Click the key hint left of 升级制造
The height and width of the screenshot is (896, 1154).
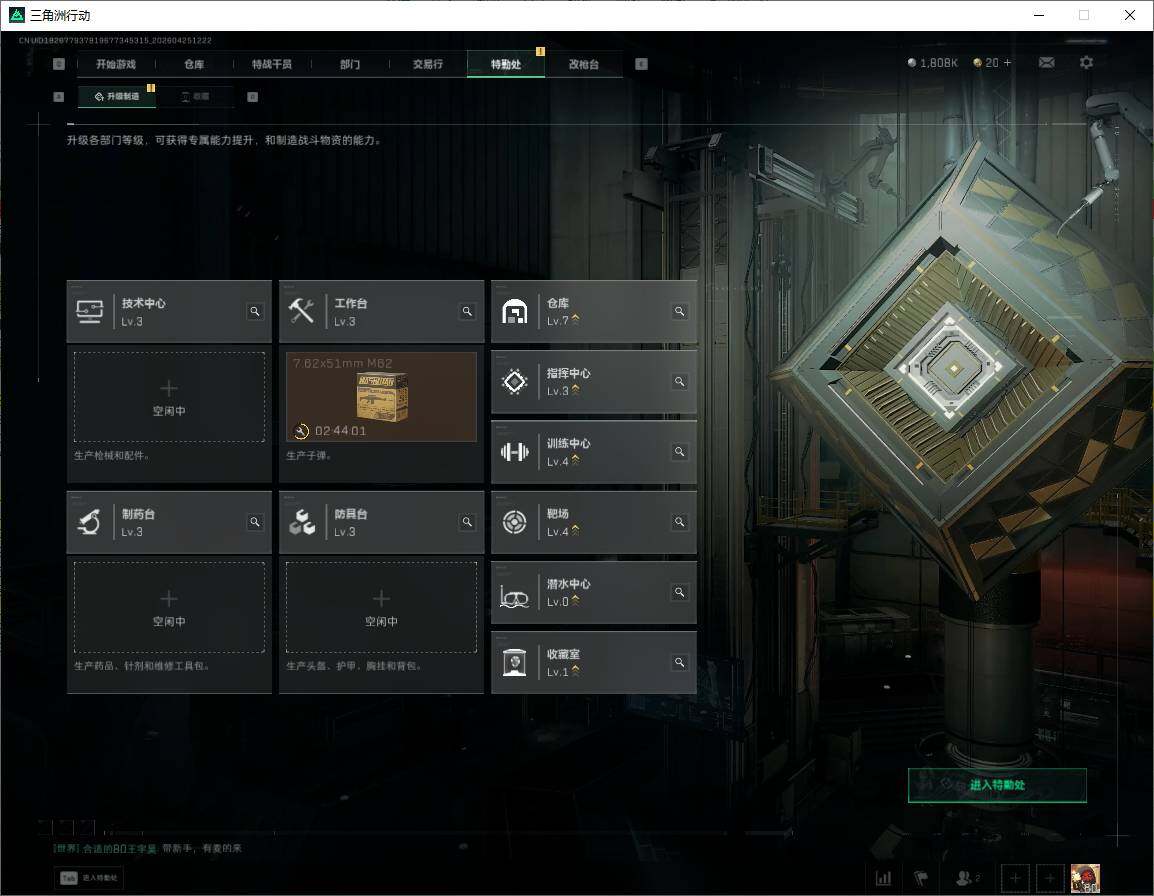pyautogui.click(x=59, y=96)
